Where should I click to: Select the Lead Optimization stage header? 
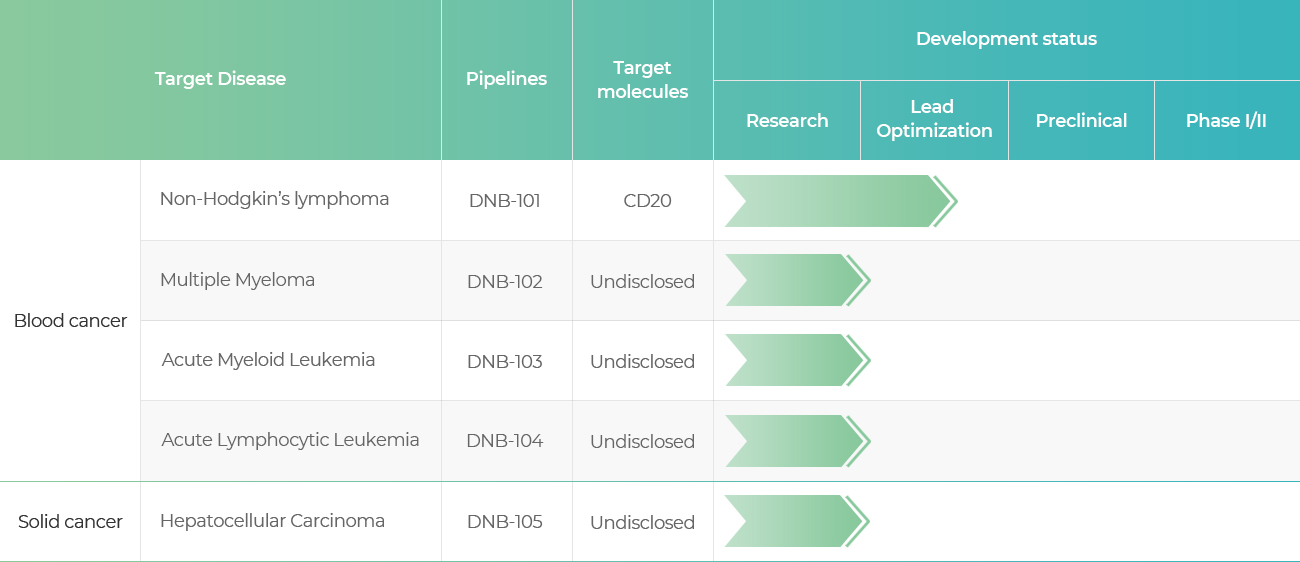(x=934, y=120)
